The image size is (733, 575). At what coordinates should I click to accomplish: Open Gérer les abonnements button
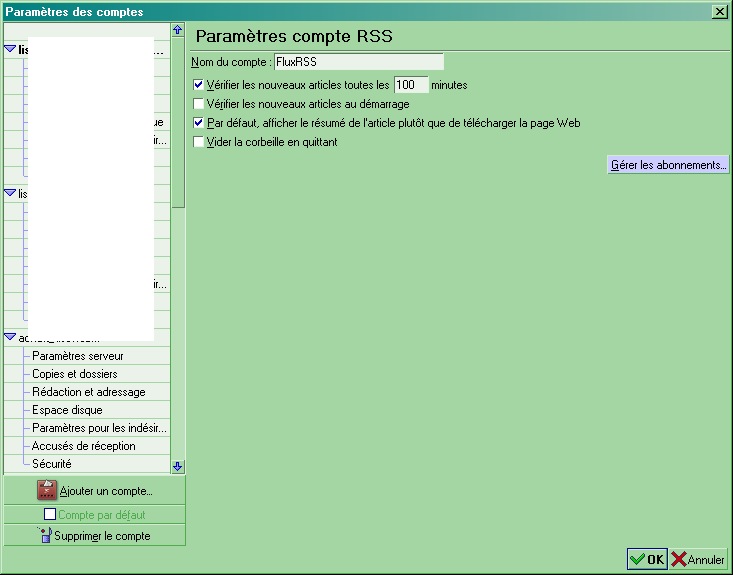pos(668,165)
